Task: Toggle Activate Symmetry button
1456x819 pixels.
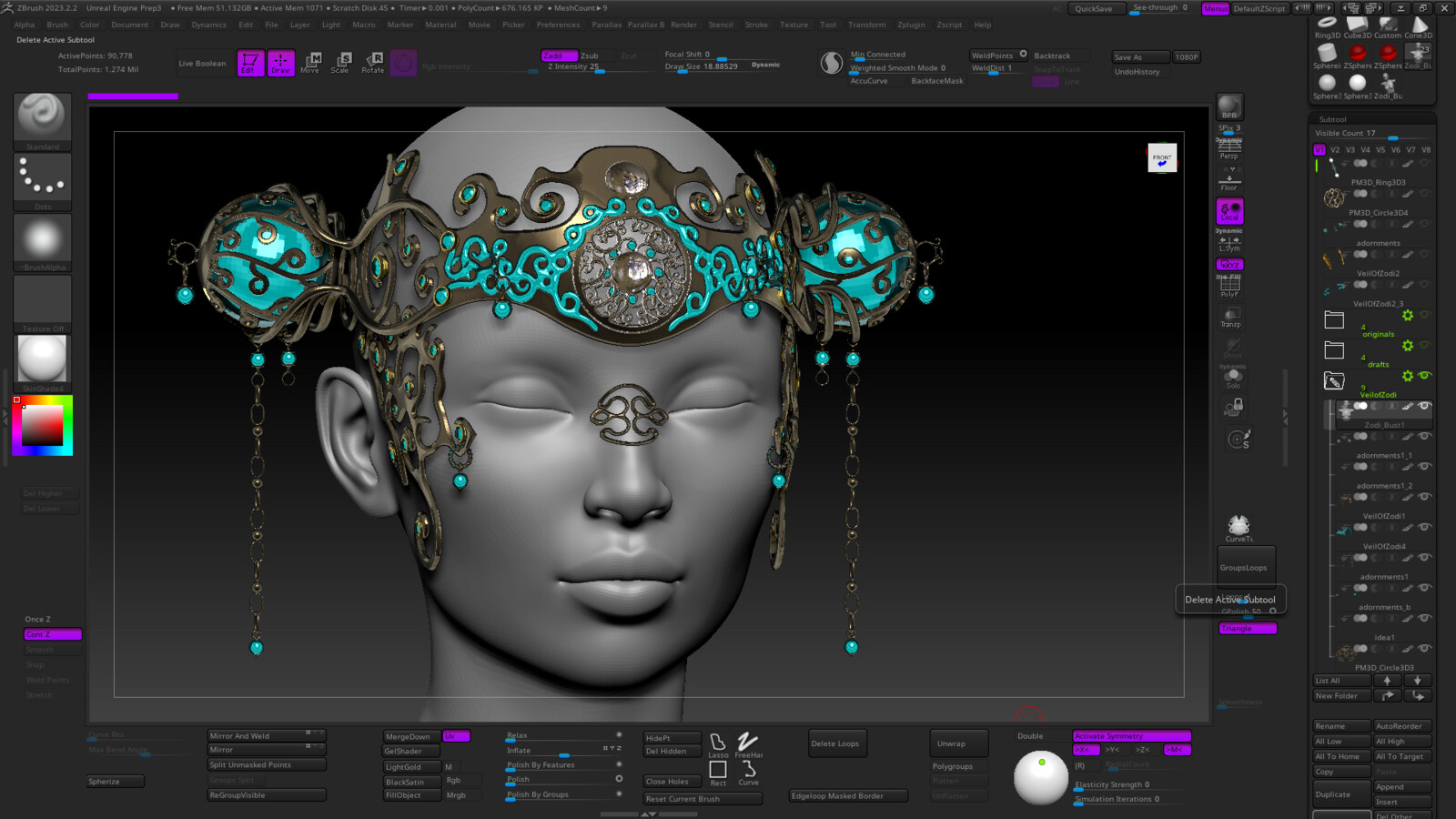Action: 1131,736
